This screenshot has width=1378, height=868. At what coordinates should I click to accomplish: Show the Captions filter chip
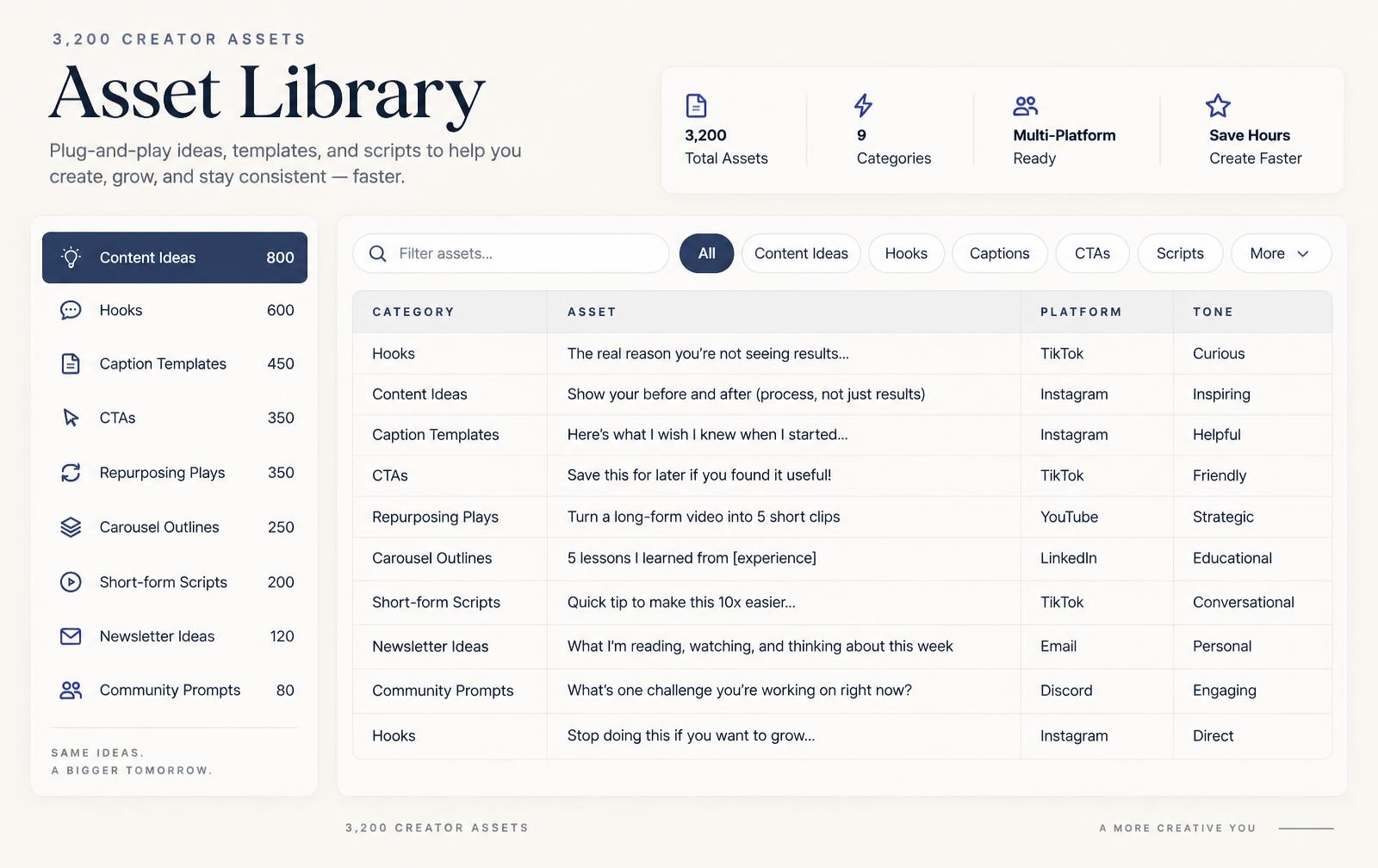pos(999,253)
